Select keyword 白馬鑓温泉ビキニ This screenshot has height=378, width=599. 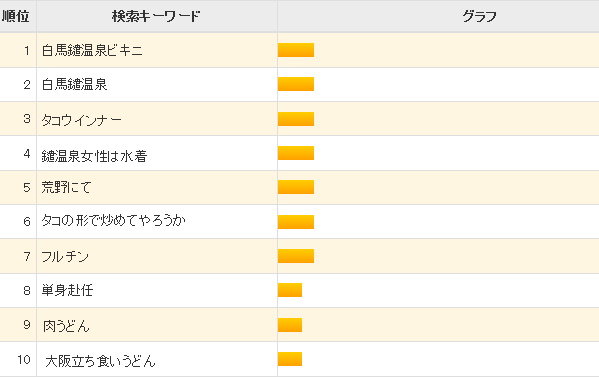click(92, 50)
